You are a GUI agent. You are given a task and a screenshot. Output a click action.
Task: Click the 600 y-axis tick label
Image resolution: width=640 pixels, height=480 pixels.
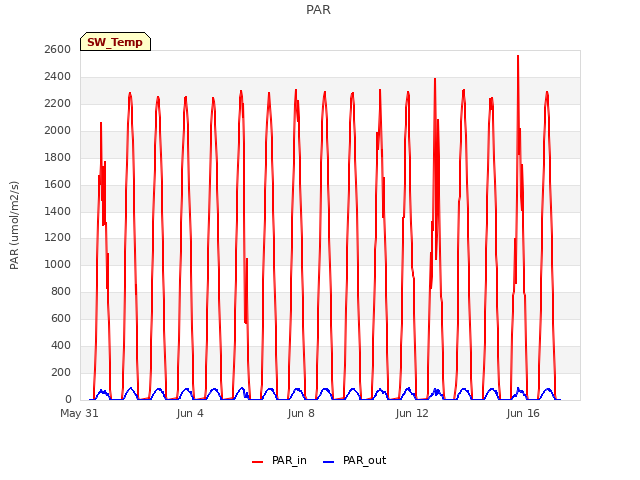[x=61, y=318]
